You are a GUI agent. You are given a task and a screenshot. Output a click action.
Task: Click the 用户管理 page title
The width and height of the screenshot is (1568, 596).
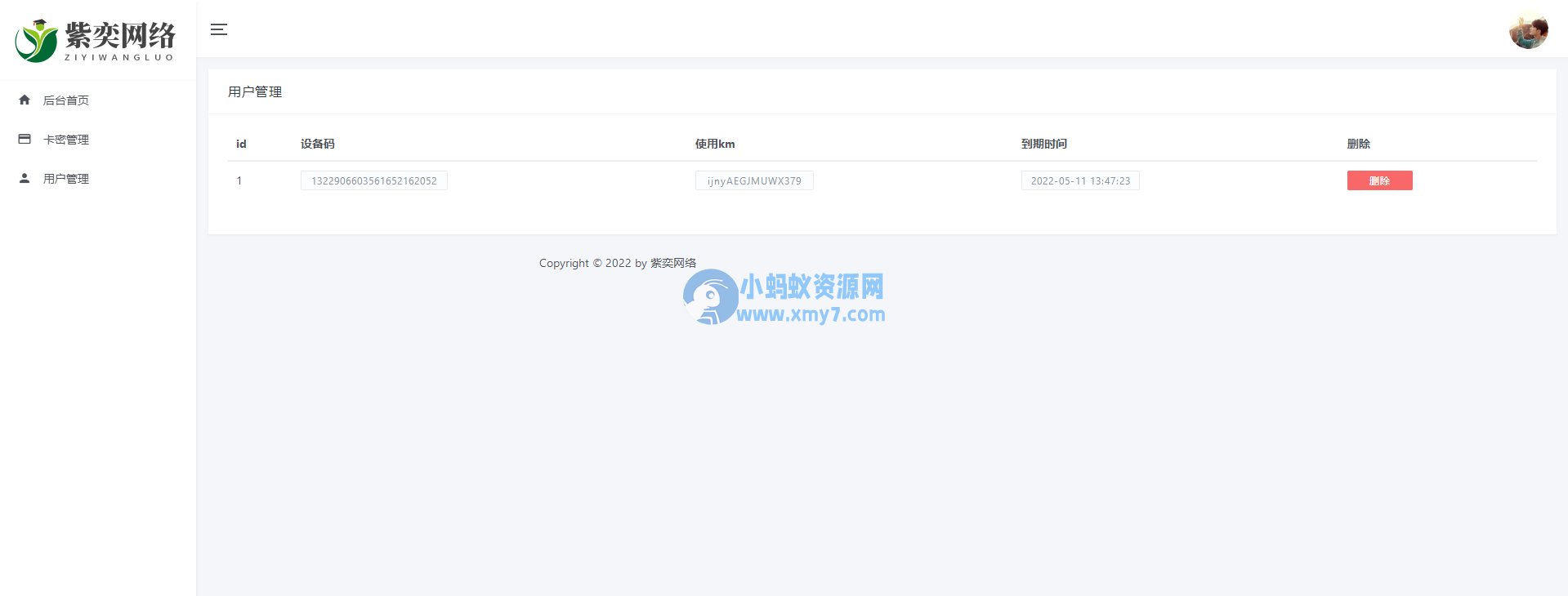point(255,91)
